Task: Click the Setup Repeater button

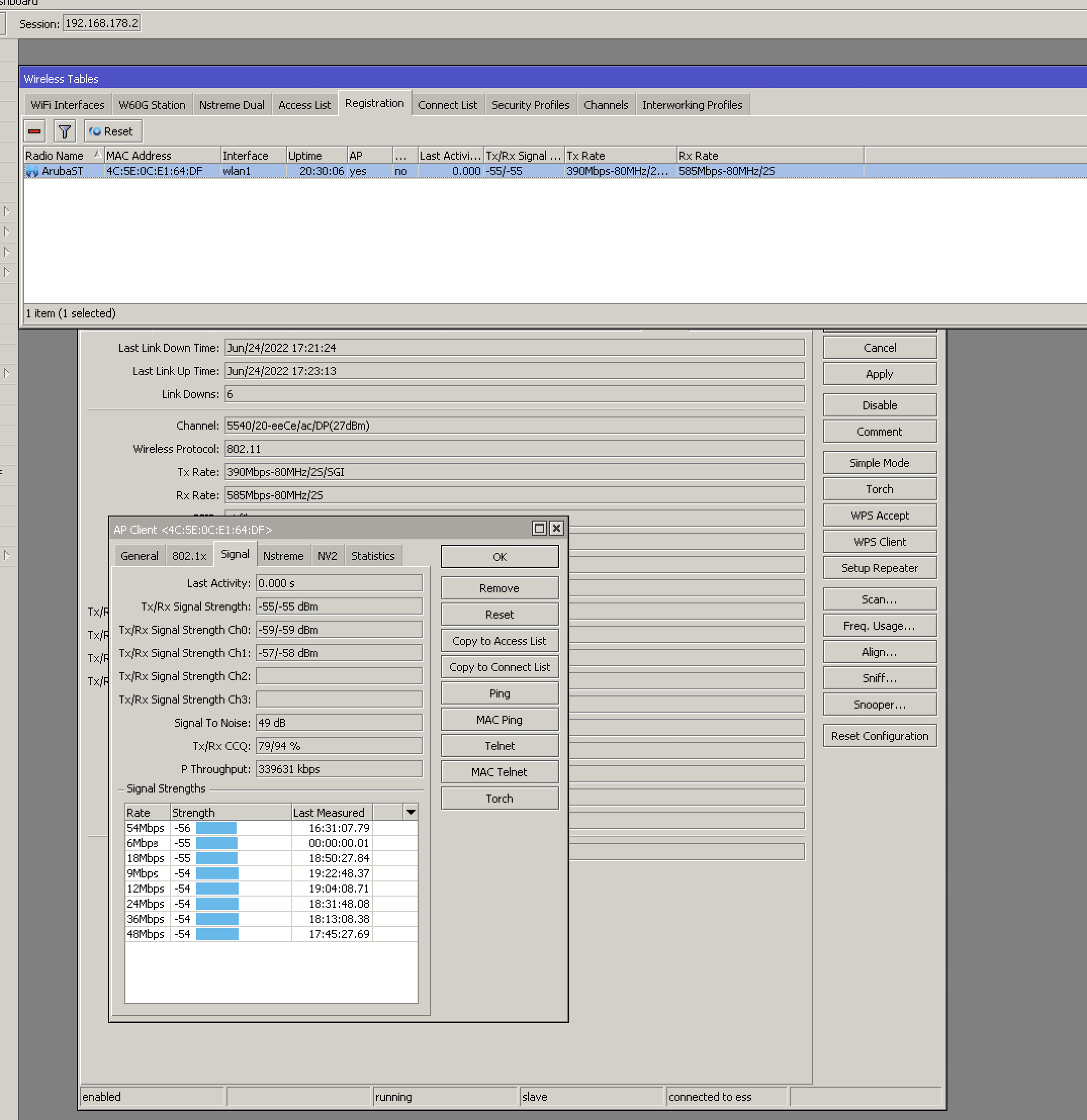Action: (x=879, y=568)
